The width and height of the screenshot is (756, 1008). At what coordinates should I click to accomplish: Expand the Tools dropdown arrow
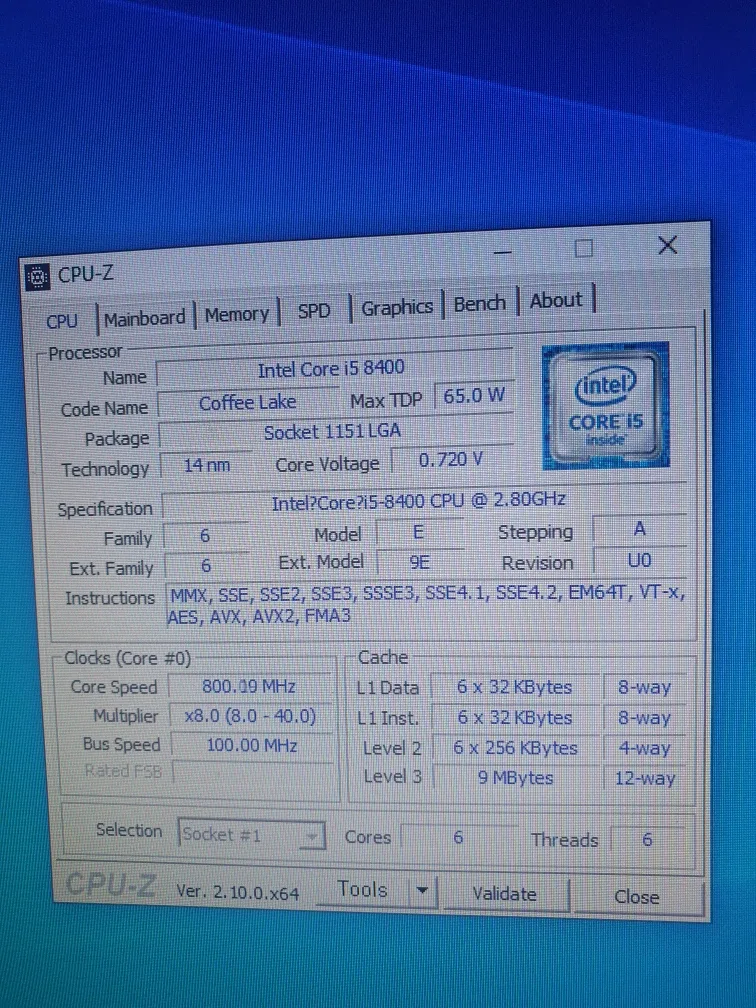422,891
